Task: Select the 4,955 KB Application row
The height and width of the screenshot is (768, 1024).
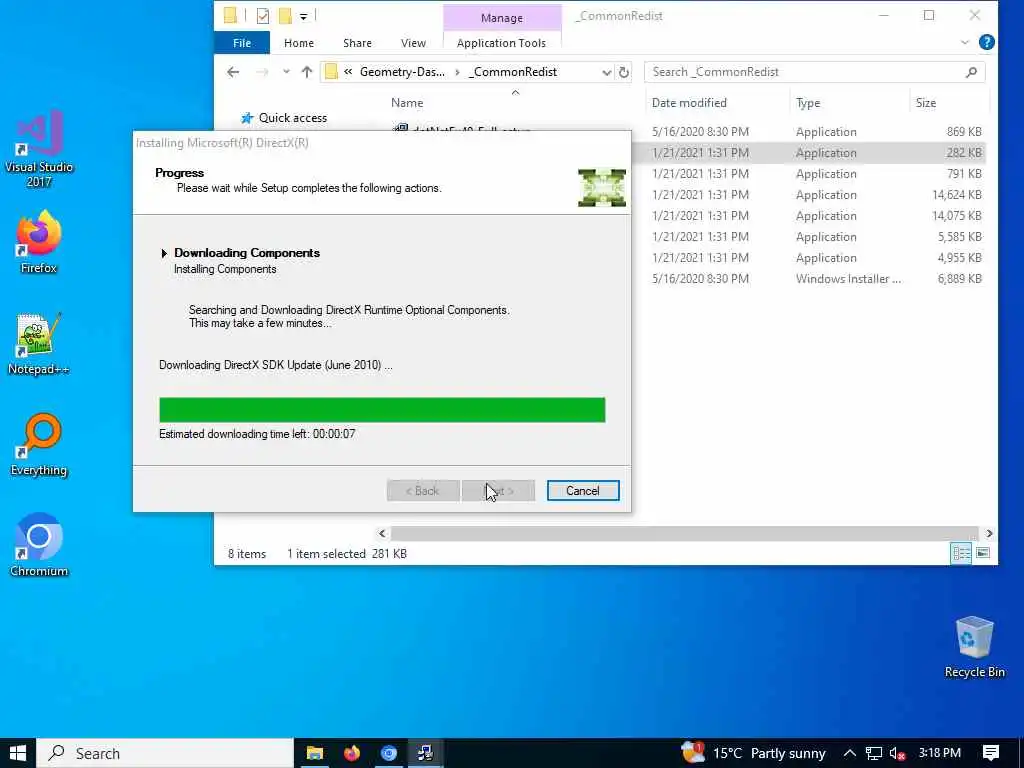Action: [810, 257]
